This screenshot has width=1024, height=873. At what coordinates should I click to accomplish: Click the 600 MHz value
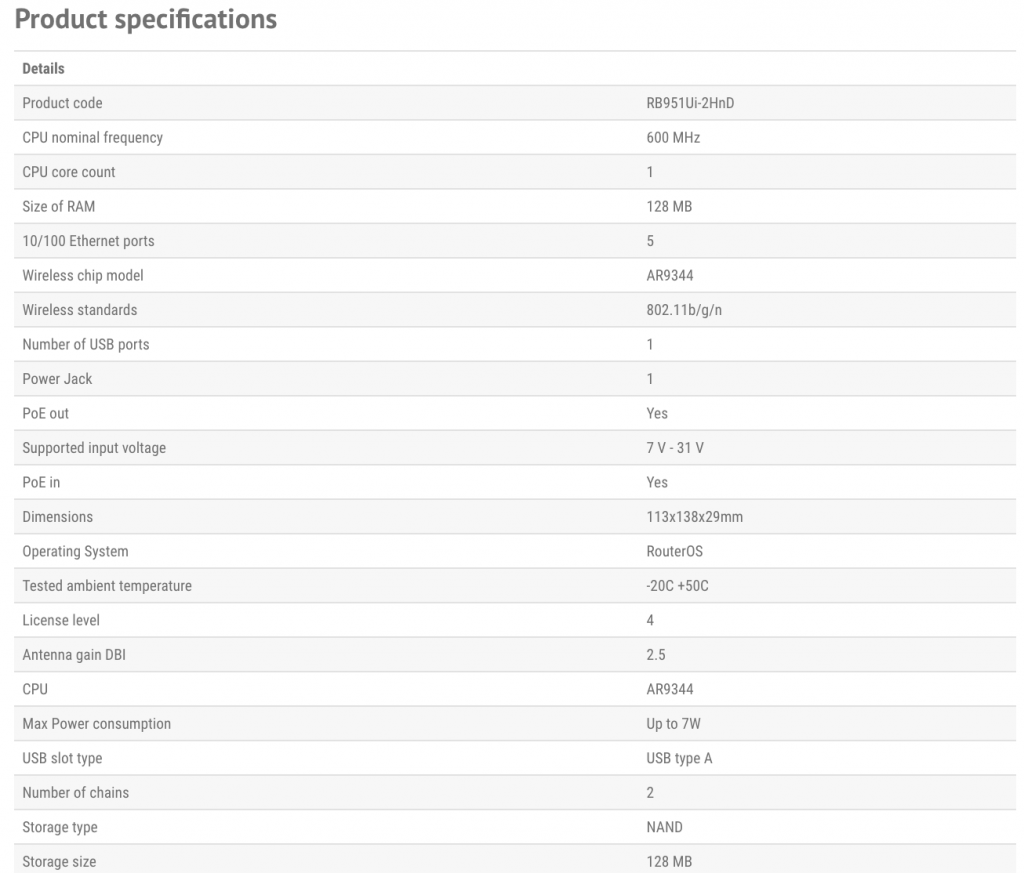673,138
